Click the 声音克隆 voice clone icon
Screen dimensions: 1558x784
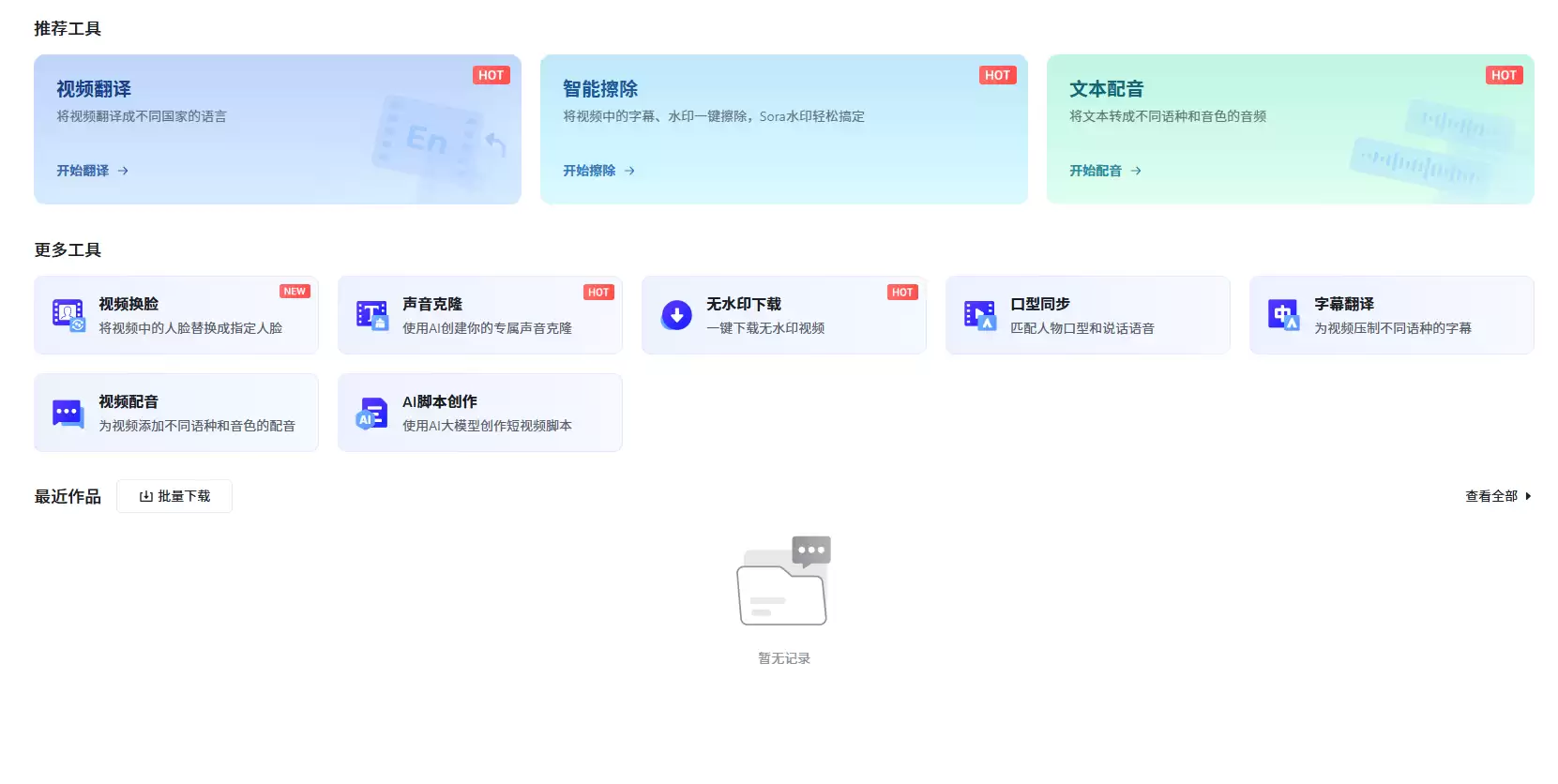pyautogui.click(x=372, y=315)
